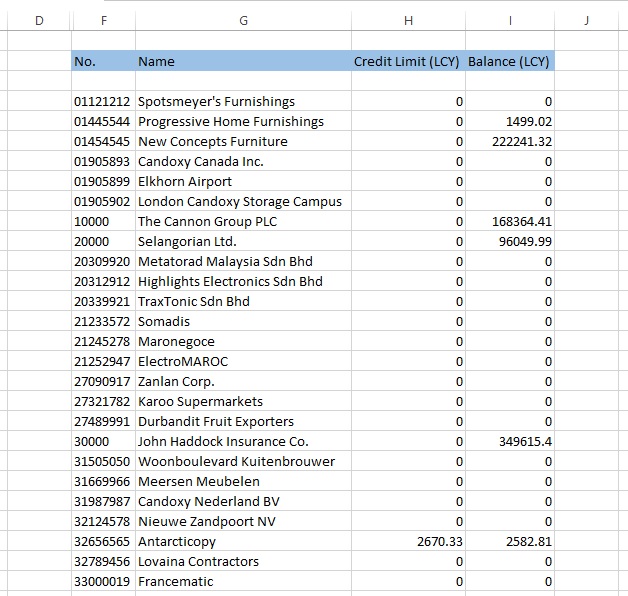Viewport: 628px width, 596px height.
Task: Select The Cannon Group PLC cell
Action: [244, 221]
